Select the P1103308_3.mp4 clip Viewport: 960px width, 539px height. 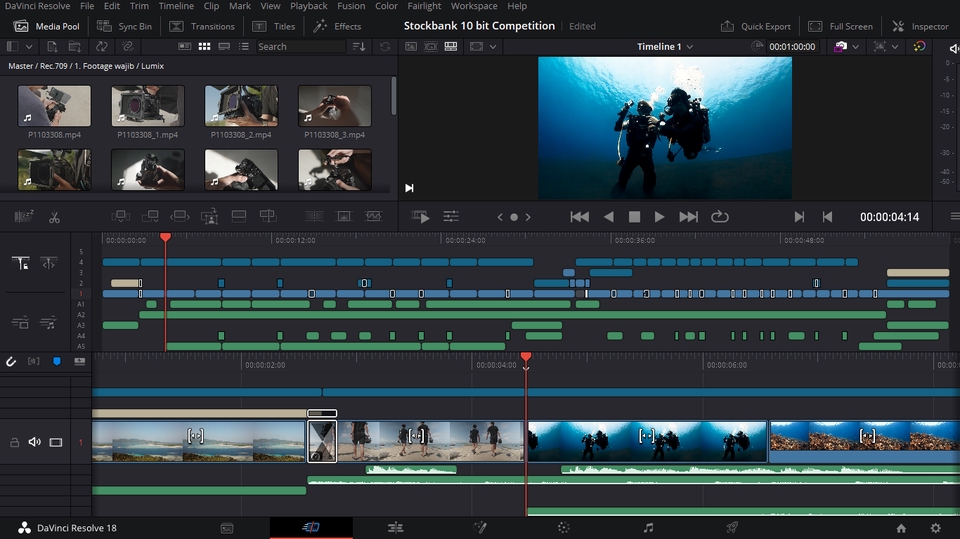[334, 106]
